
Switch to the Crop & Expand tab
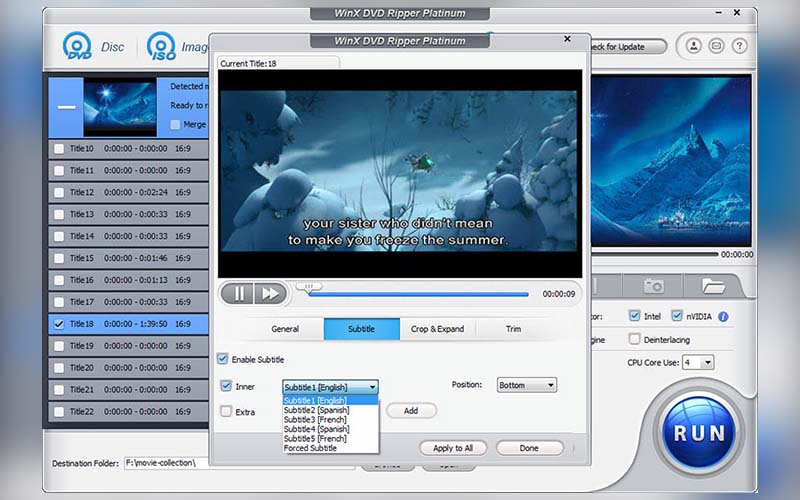(438, 329)
